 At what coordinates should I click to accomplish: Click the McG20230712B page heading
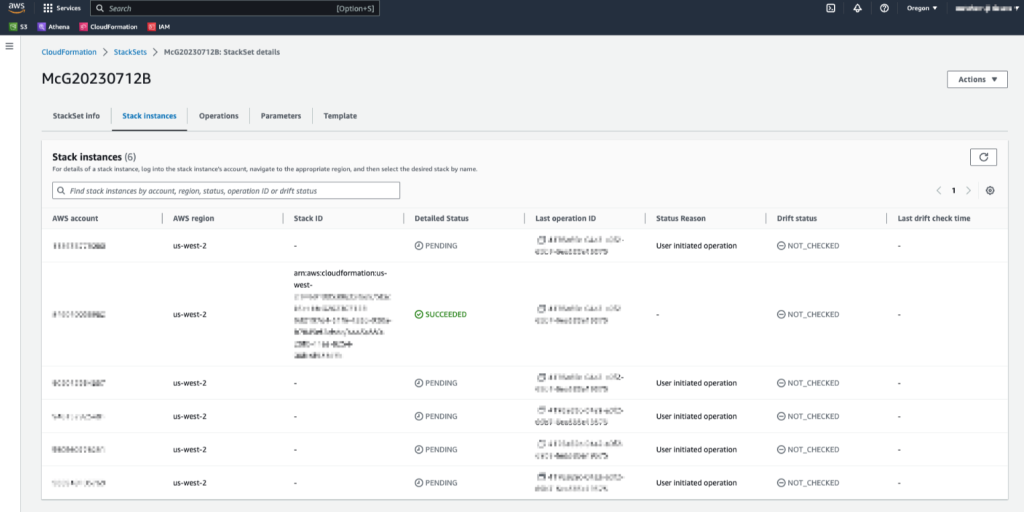click(97, 79)
